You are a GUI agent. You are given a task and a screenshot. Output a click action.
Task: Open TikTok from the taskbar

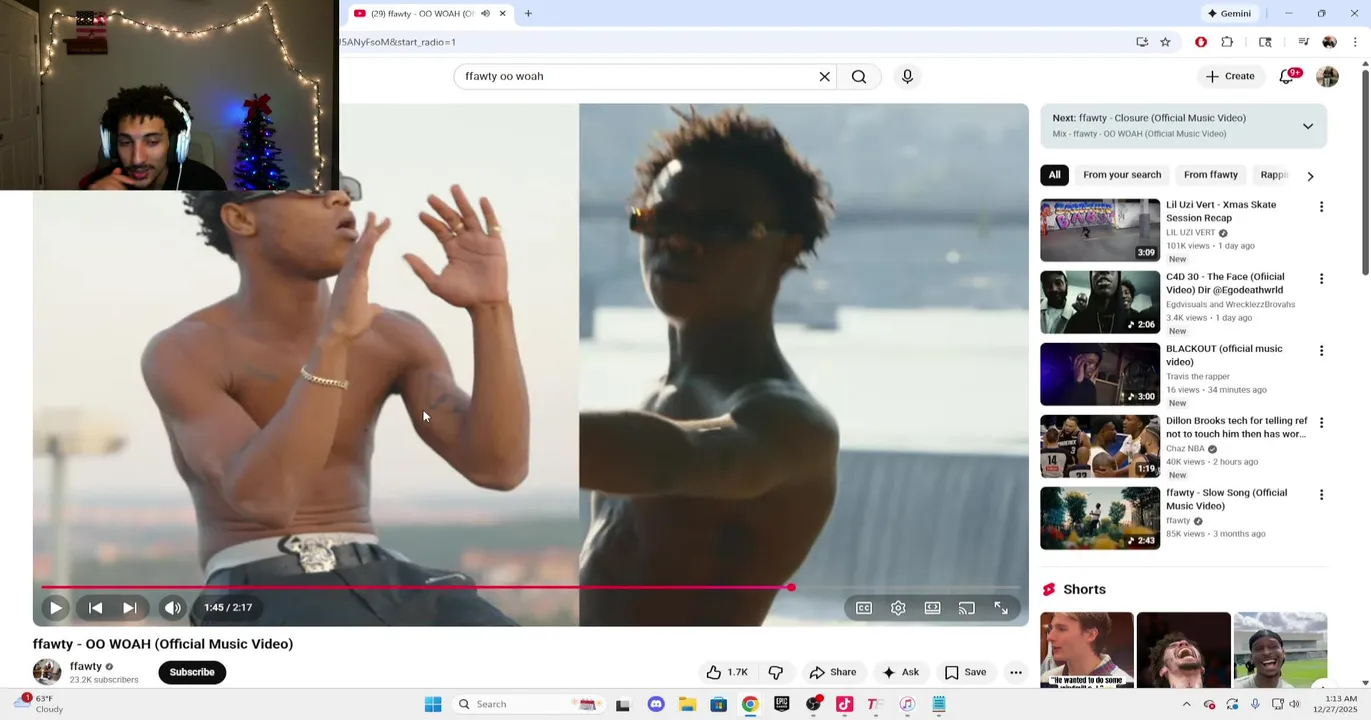pyautogui.click(x=844, y=704)
